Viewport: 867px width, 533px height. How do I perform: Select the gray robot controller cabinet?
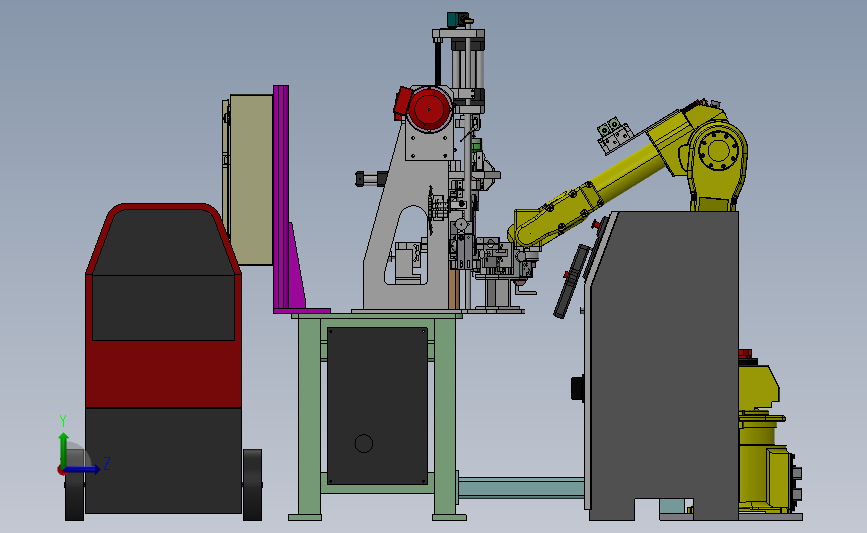tap(664, 365)
